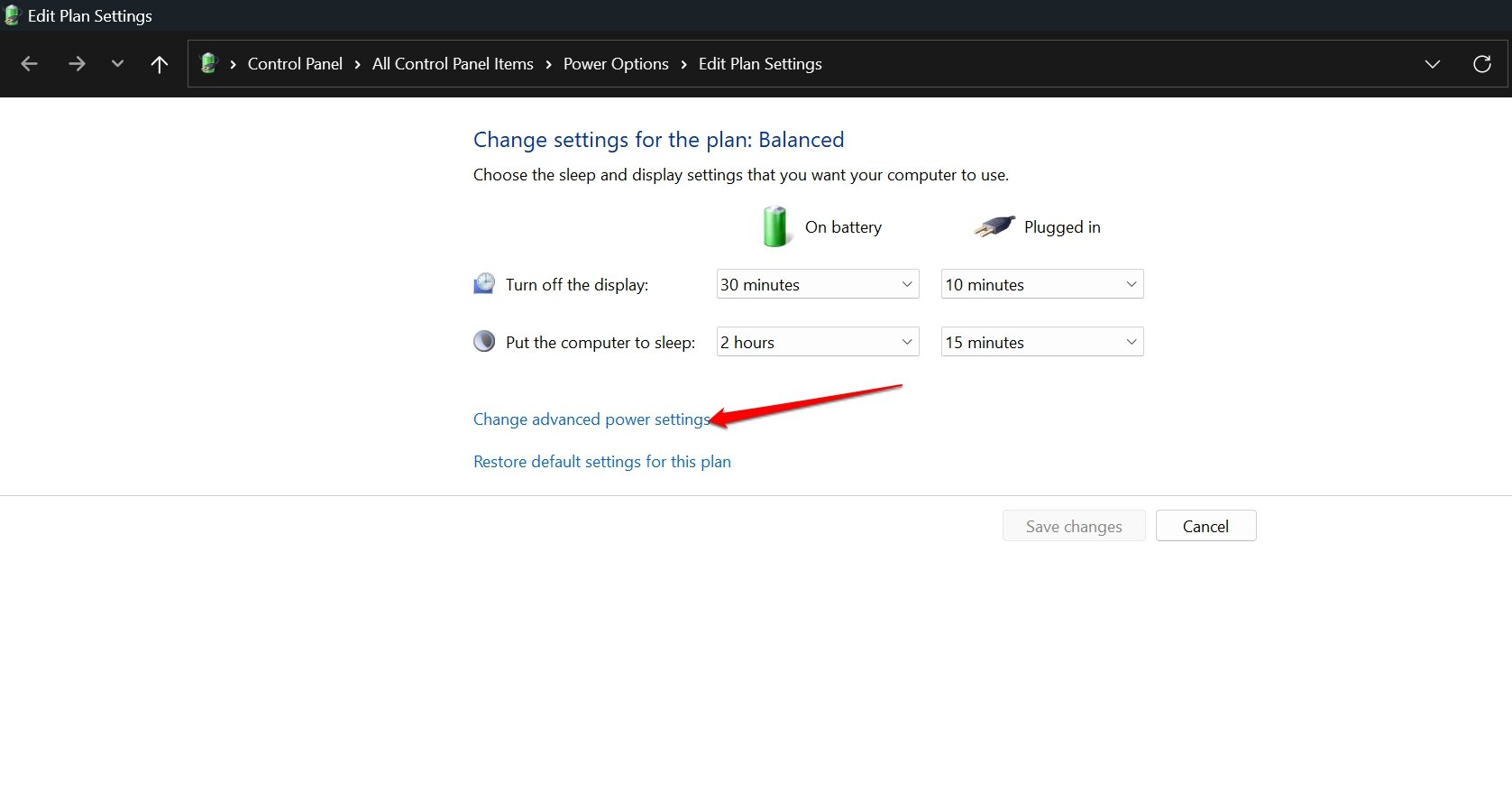This screenshot has width=1512, height=801.
Task: Open All Control Panel Items breadcrumb
Action: tap(453, 64)
